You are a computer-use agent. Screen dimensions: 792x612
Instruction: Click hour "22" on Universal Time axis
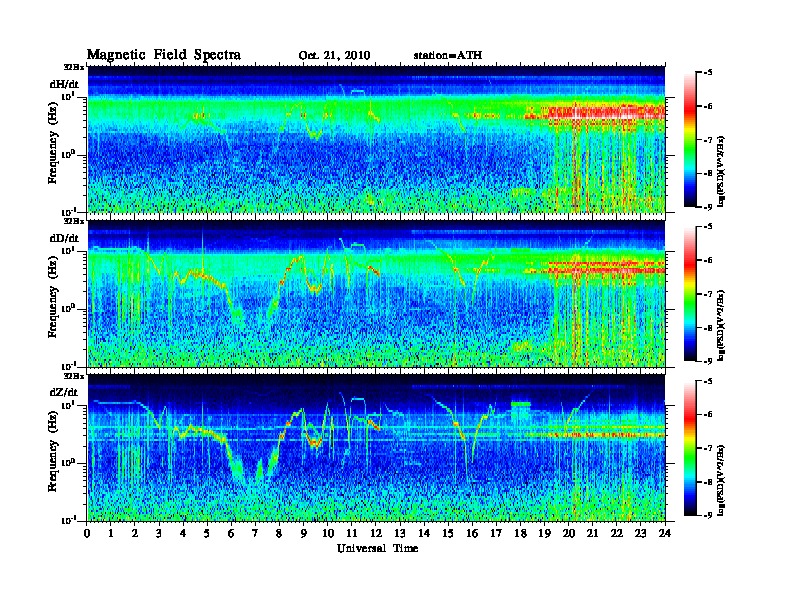pyautogui.click(x=617, y=533)
